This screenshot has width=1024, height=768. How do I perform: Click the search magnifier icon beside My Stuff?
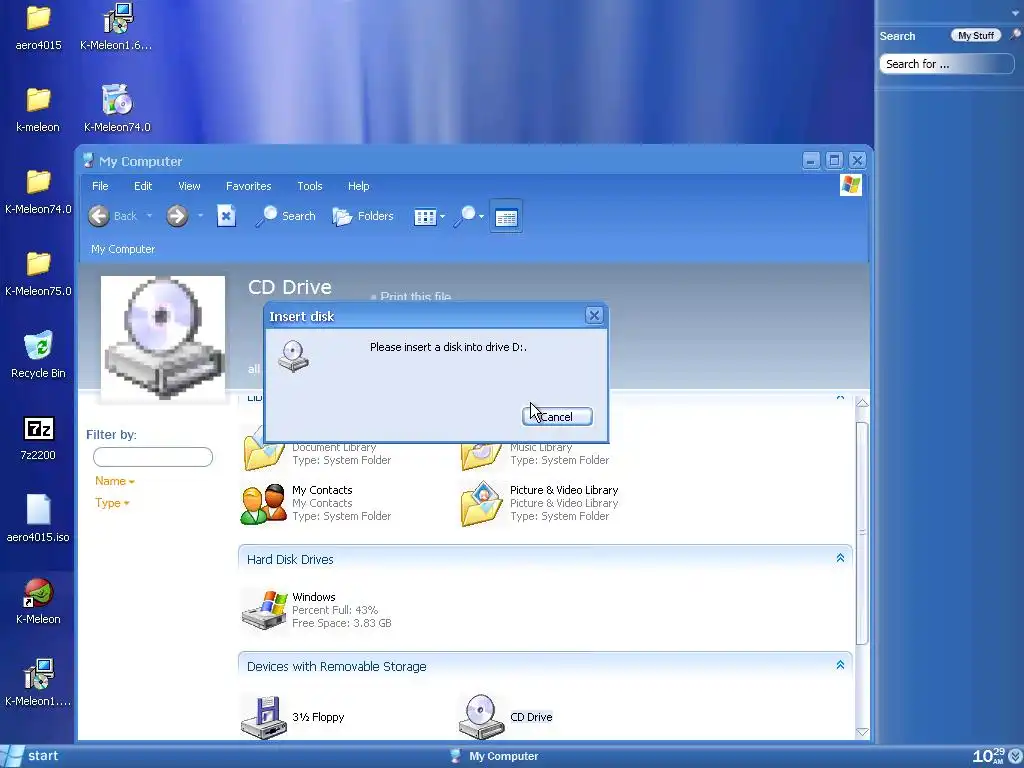click(1016, 35)
